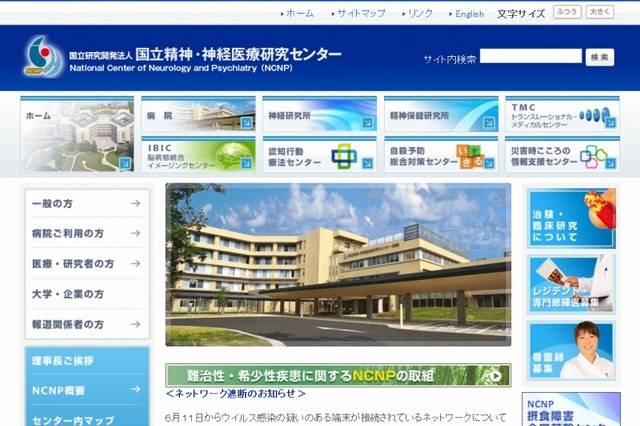Click the play arrow on the green NCNP banner
Screen dimensions: 640x426
click(x=495, y=376)
